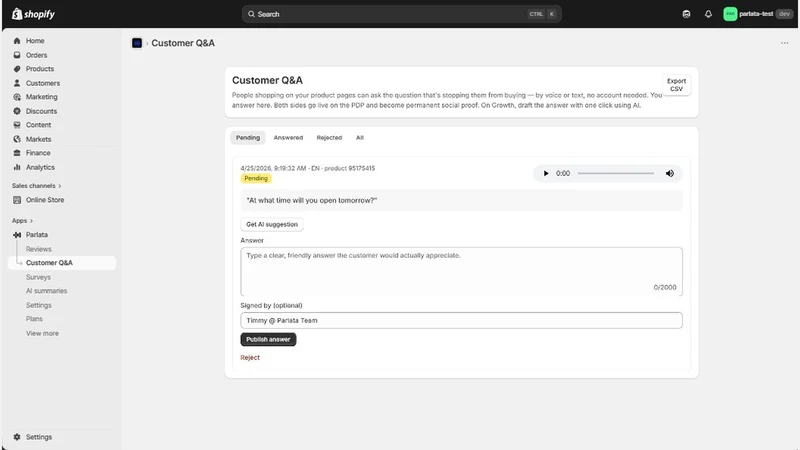The height and width of the screenshot is (450, 800).
Task: Click the Reject link
Action: [x=250, y=358]
